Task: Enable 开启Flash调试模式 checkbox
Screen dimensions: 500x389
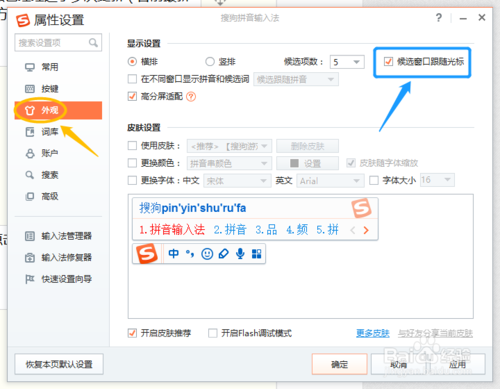Action: [x=213, y=333]
